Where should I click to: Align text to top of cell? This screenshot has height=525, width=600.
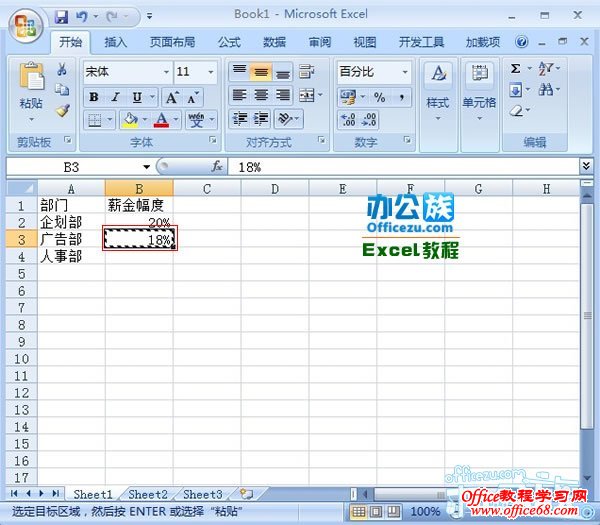[x=240, y=72]
